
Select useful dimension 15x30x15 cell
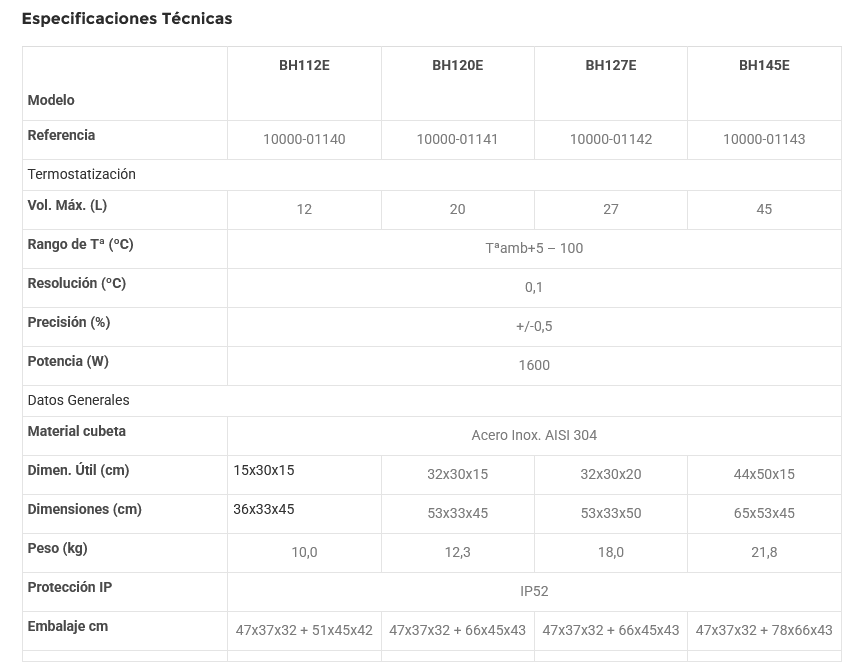[x=264, y=471]
